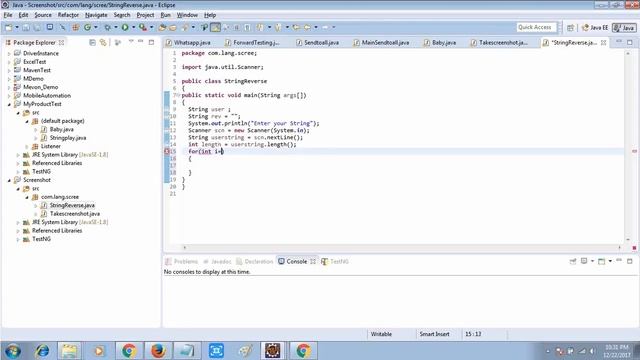
Task: Open the Debug dropdown arrow
Action: click(116, 27)
